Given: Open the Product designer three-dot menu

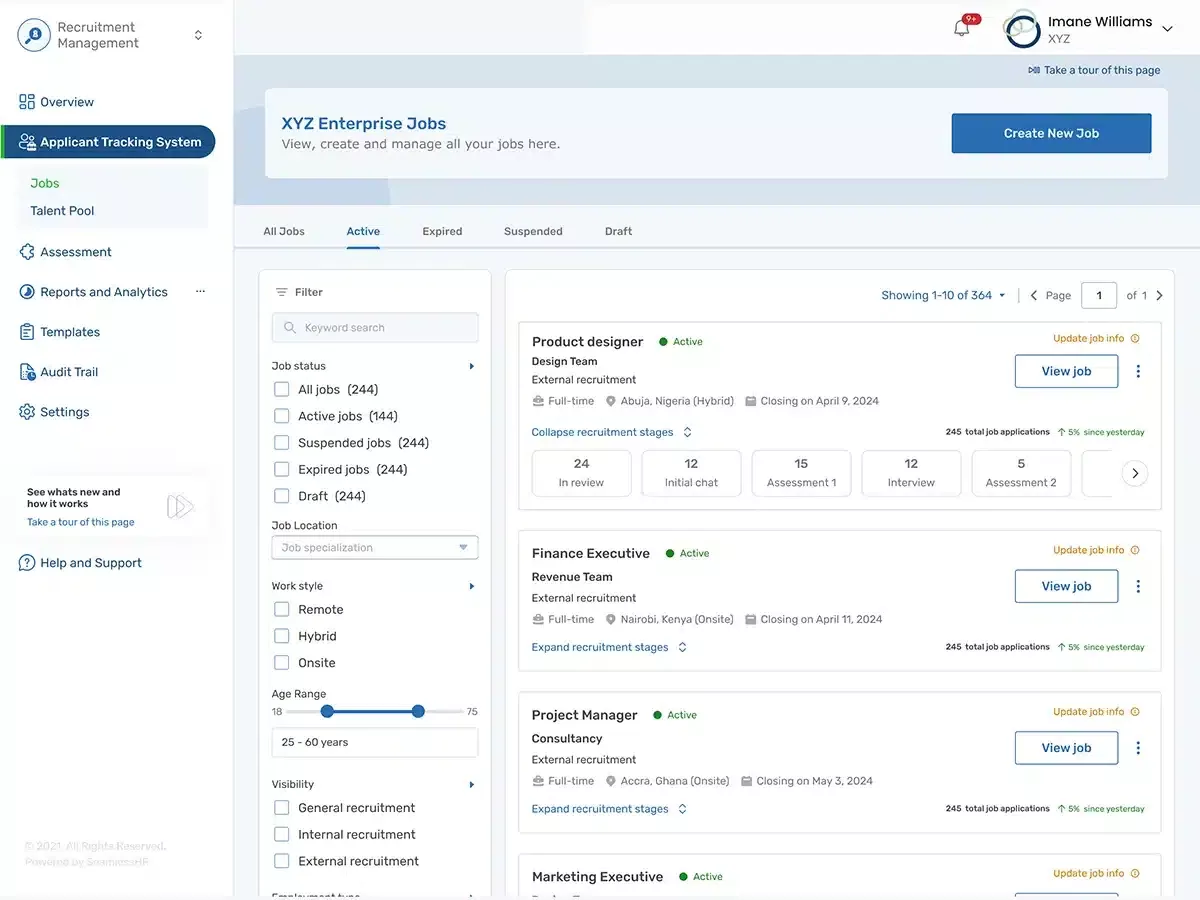Looking at the screenshot, I should point(1138,371).
